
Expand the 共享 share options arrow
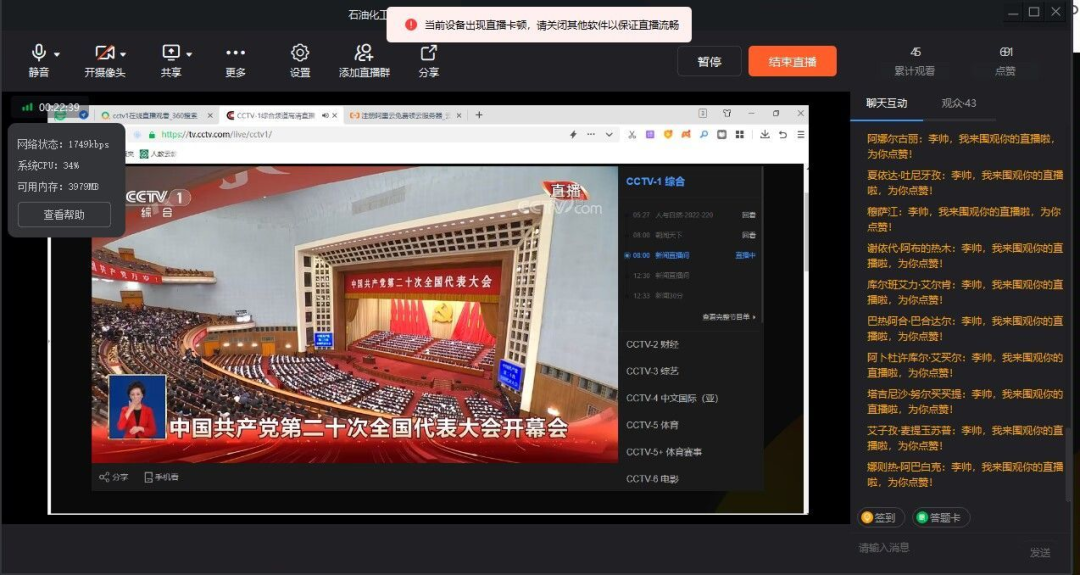point(189,54)
